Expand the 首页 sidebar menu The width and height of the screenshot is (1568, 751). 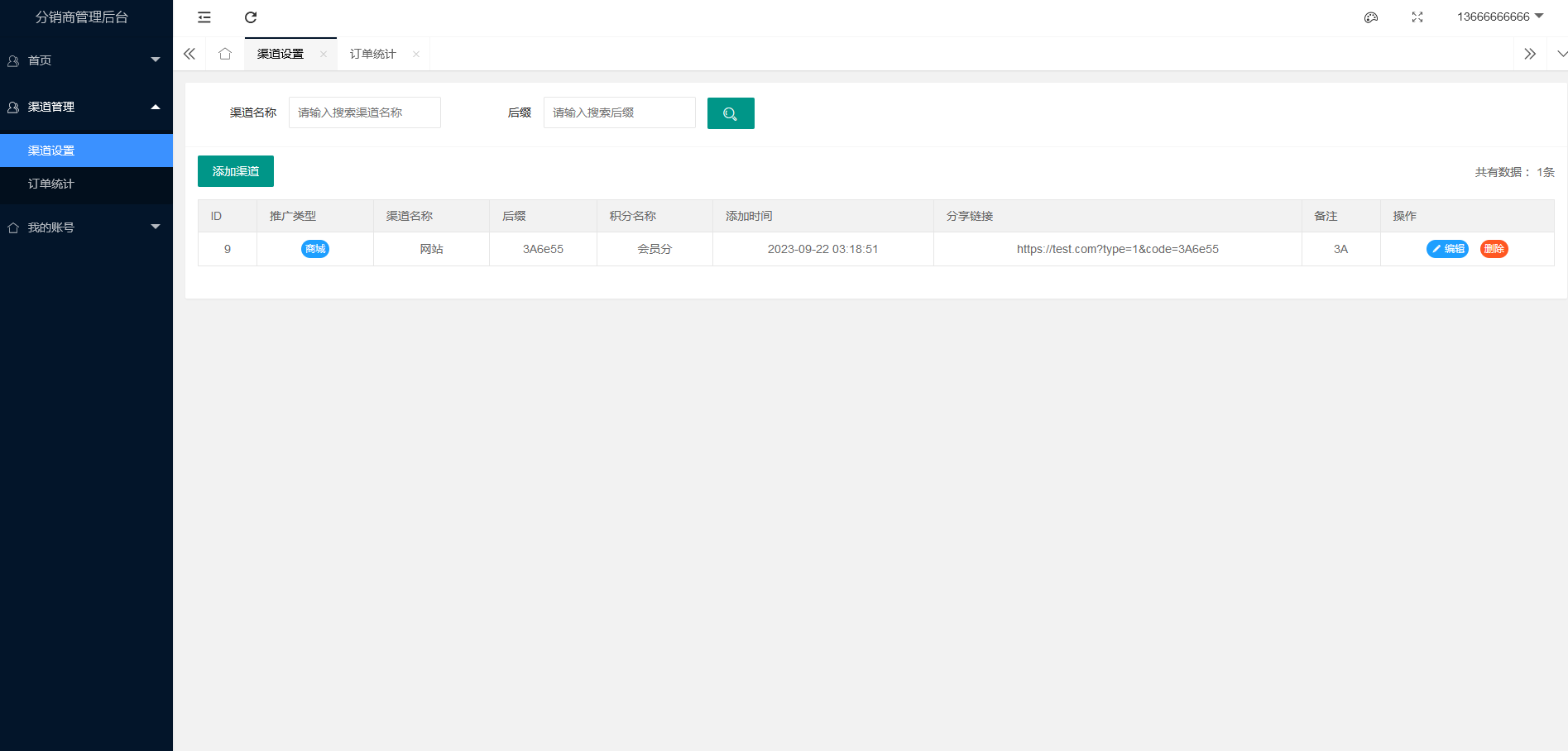point(86,60)
